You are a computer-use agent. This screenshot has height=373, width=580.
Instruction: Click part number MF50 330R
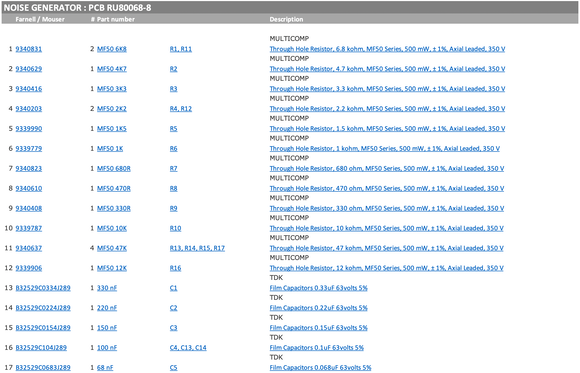pos(114,209)
